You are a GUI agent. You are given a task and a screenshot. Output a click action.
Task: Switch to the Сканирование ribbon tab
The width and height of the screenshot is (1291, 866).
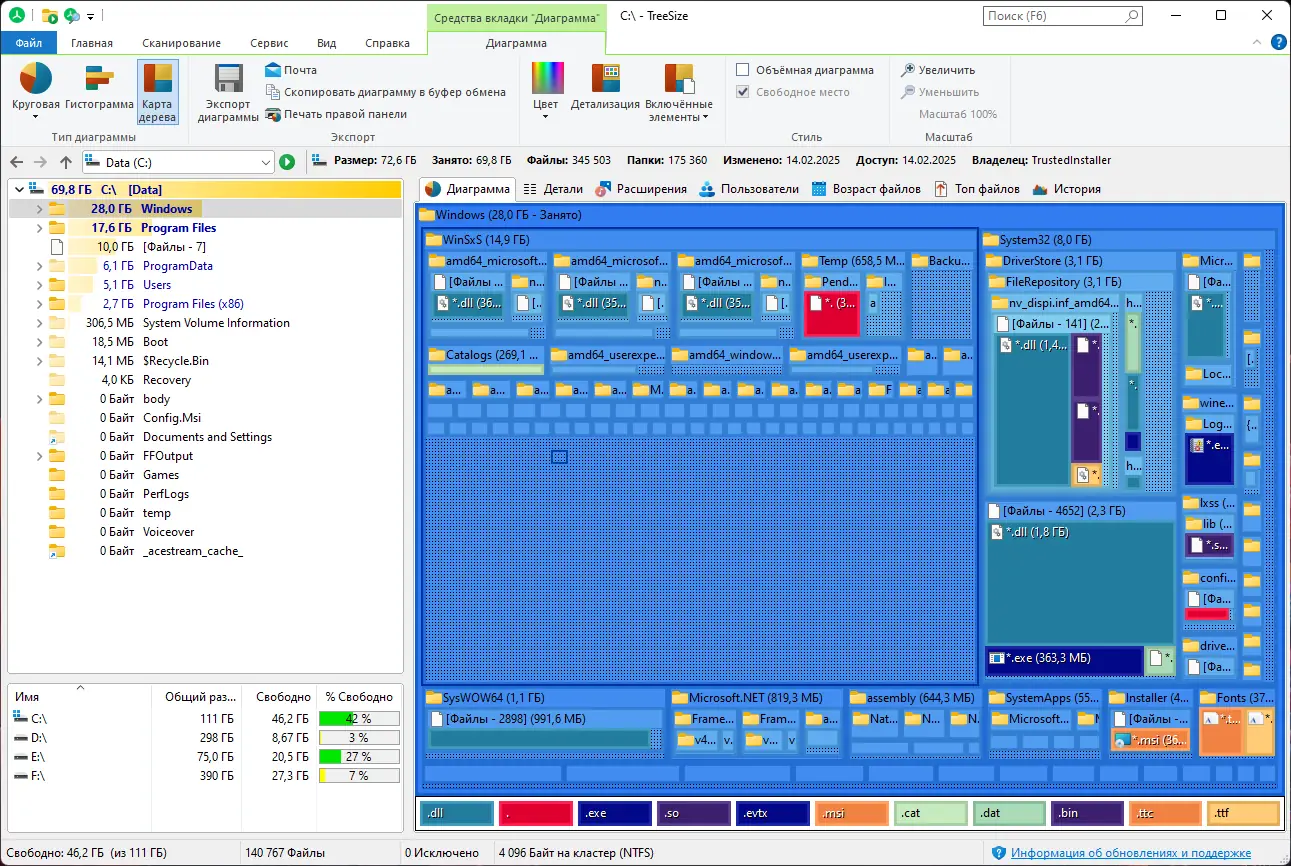click(181, 43)
